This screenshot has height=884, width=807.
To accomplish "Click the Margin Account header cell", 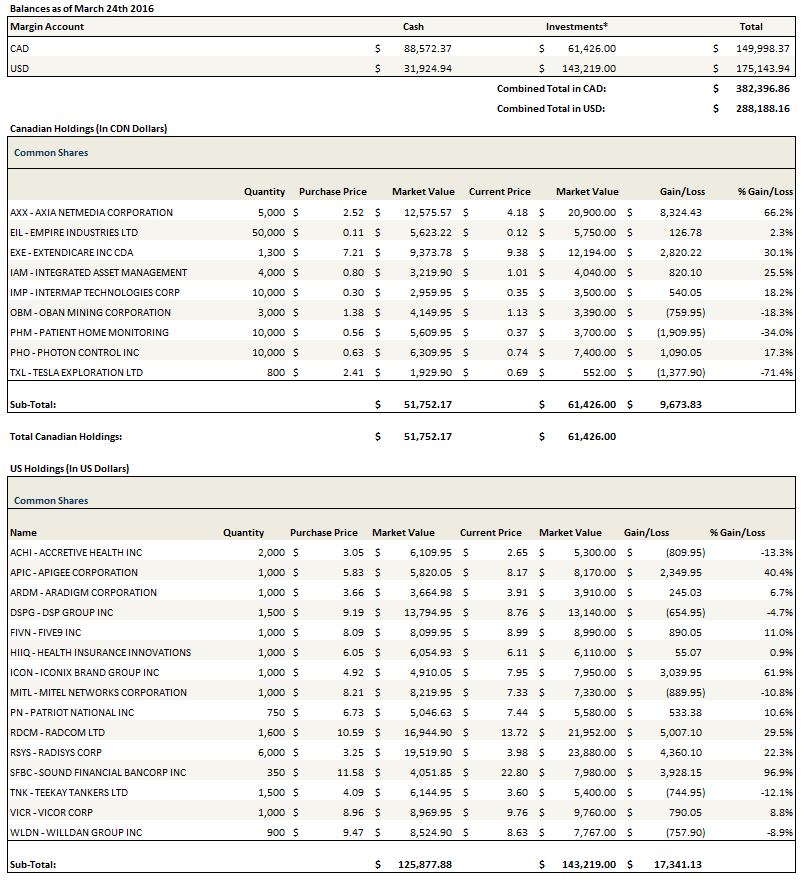I will (47, 27).
